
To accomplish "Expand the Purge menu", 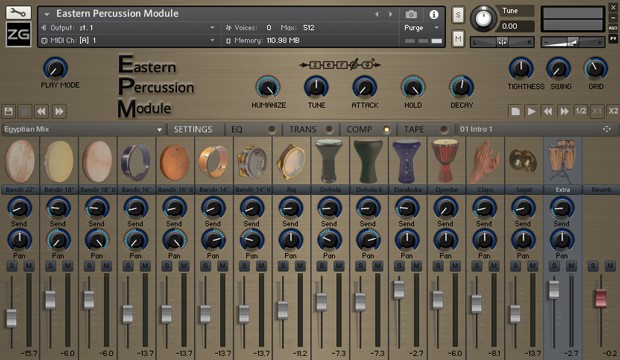I will coord(422,28).
